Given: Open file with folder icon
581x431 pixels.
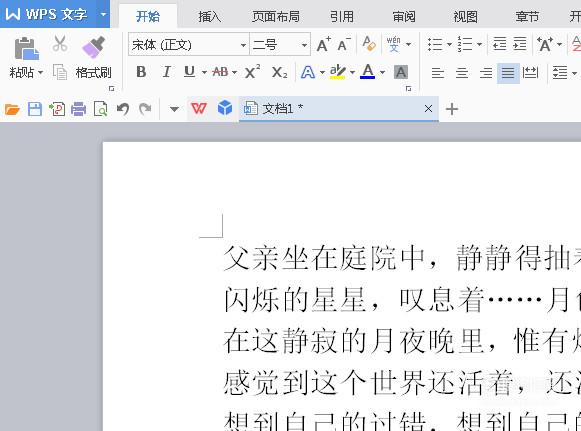Looking at the screenshot, I should [12, 109].
